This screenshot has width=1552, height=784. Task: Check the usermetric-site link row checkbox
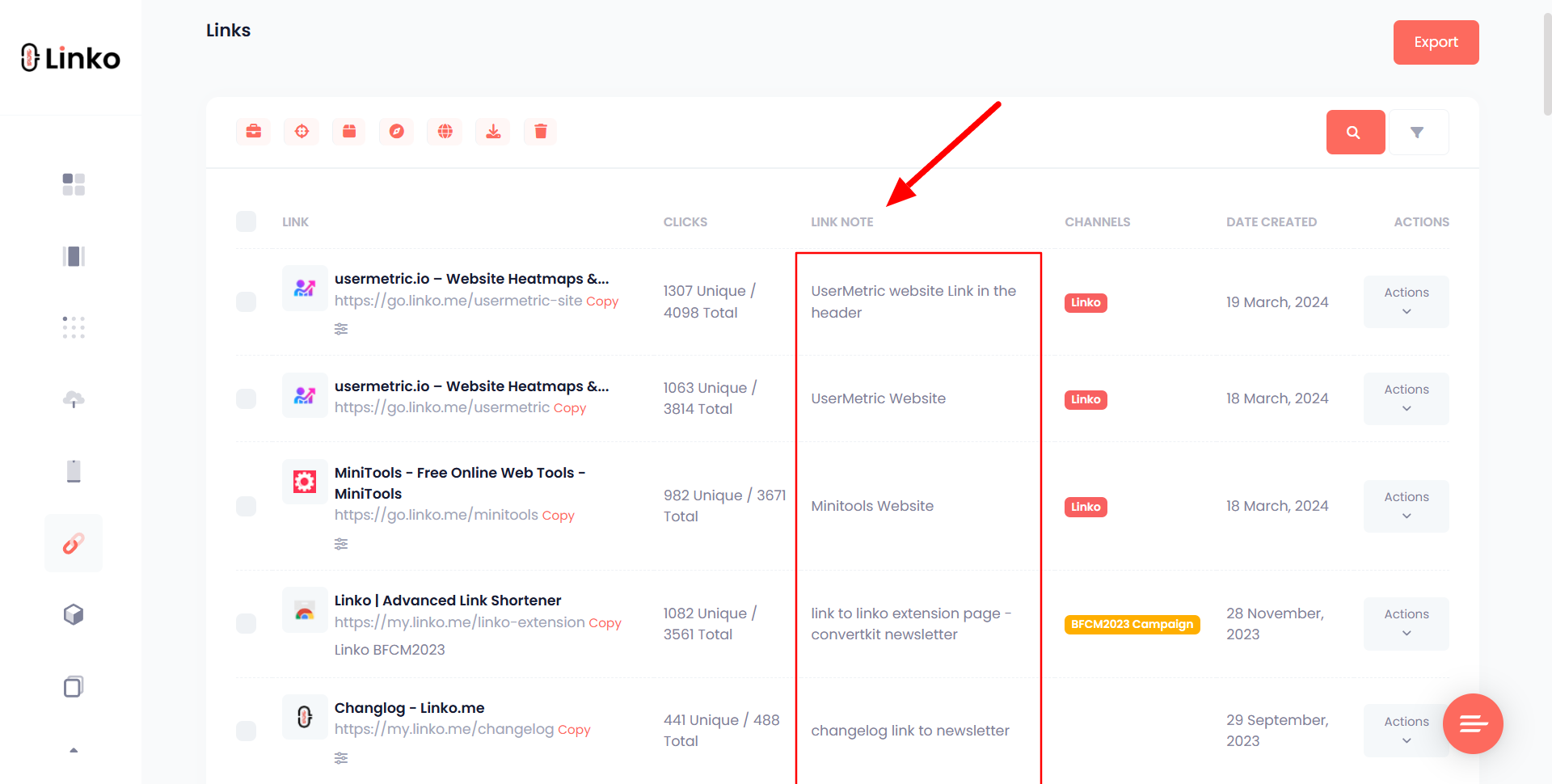tap(246, 301)
